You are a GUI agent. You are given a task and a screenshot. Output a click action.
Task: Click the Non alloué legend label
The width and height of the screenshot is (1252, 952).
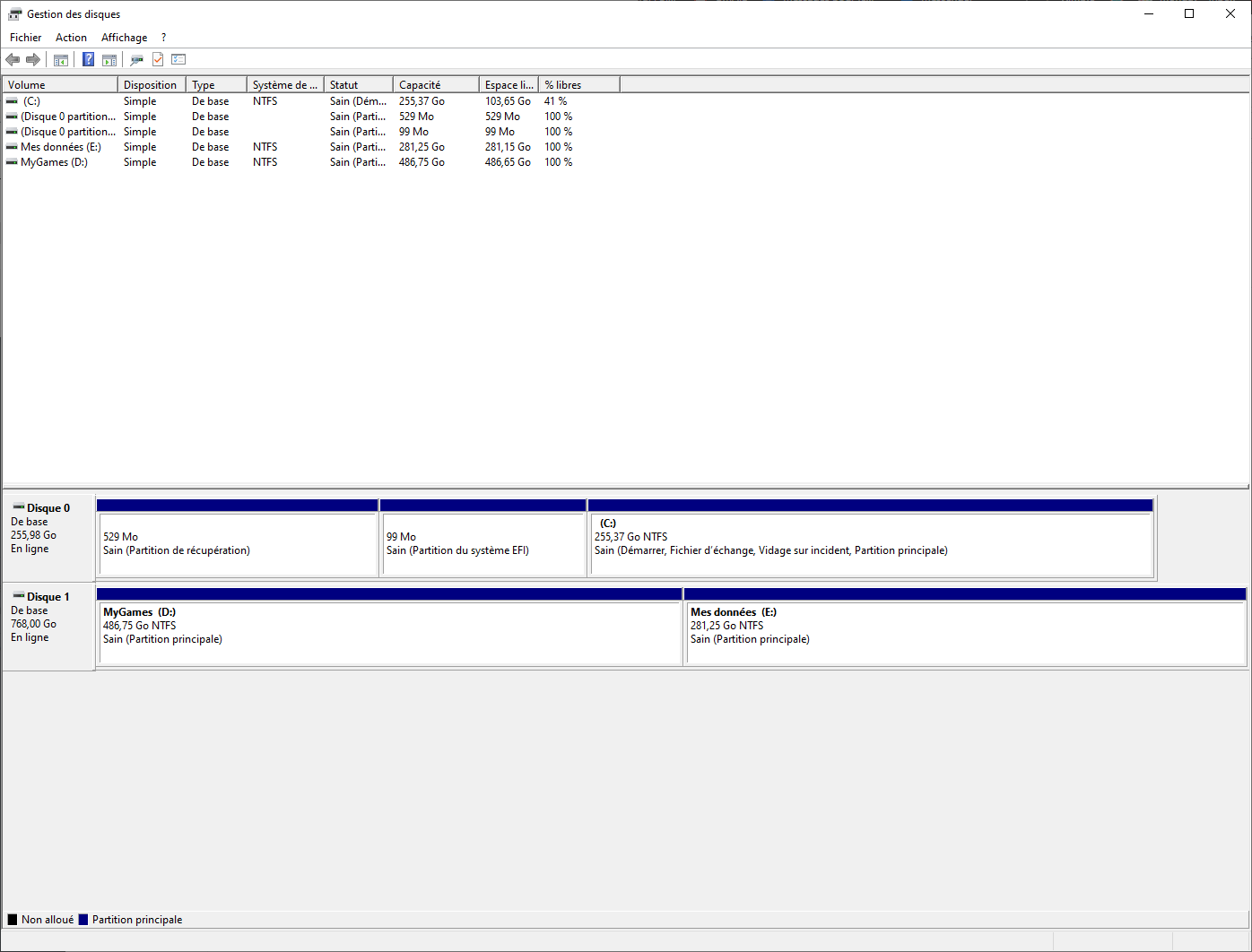[48, 920]
